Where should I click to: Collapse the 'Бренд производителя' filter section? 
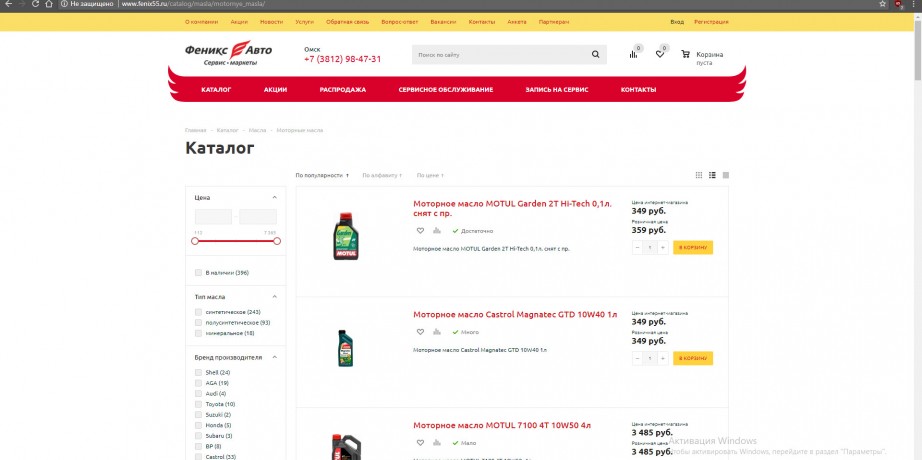coord(275,357)
